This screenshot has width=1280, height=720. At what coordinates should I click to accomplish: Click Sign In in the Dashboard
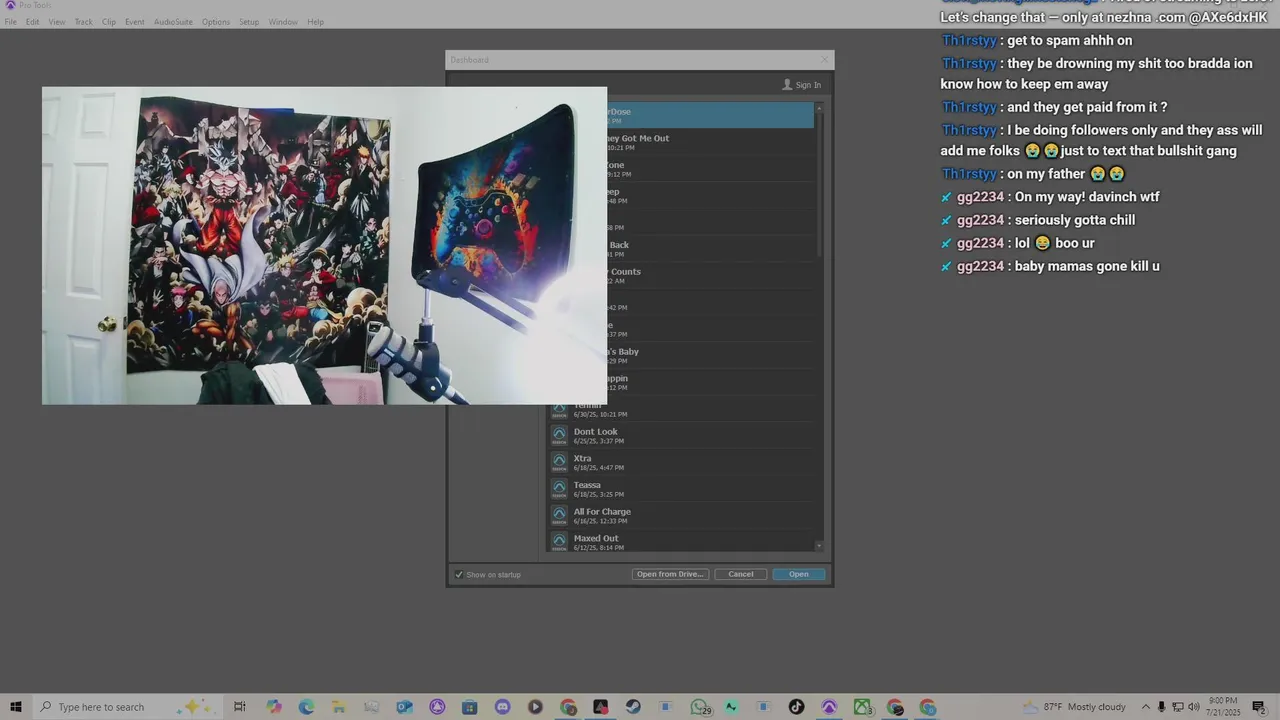pyautogui.click(x=808, y=85)
